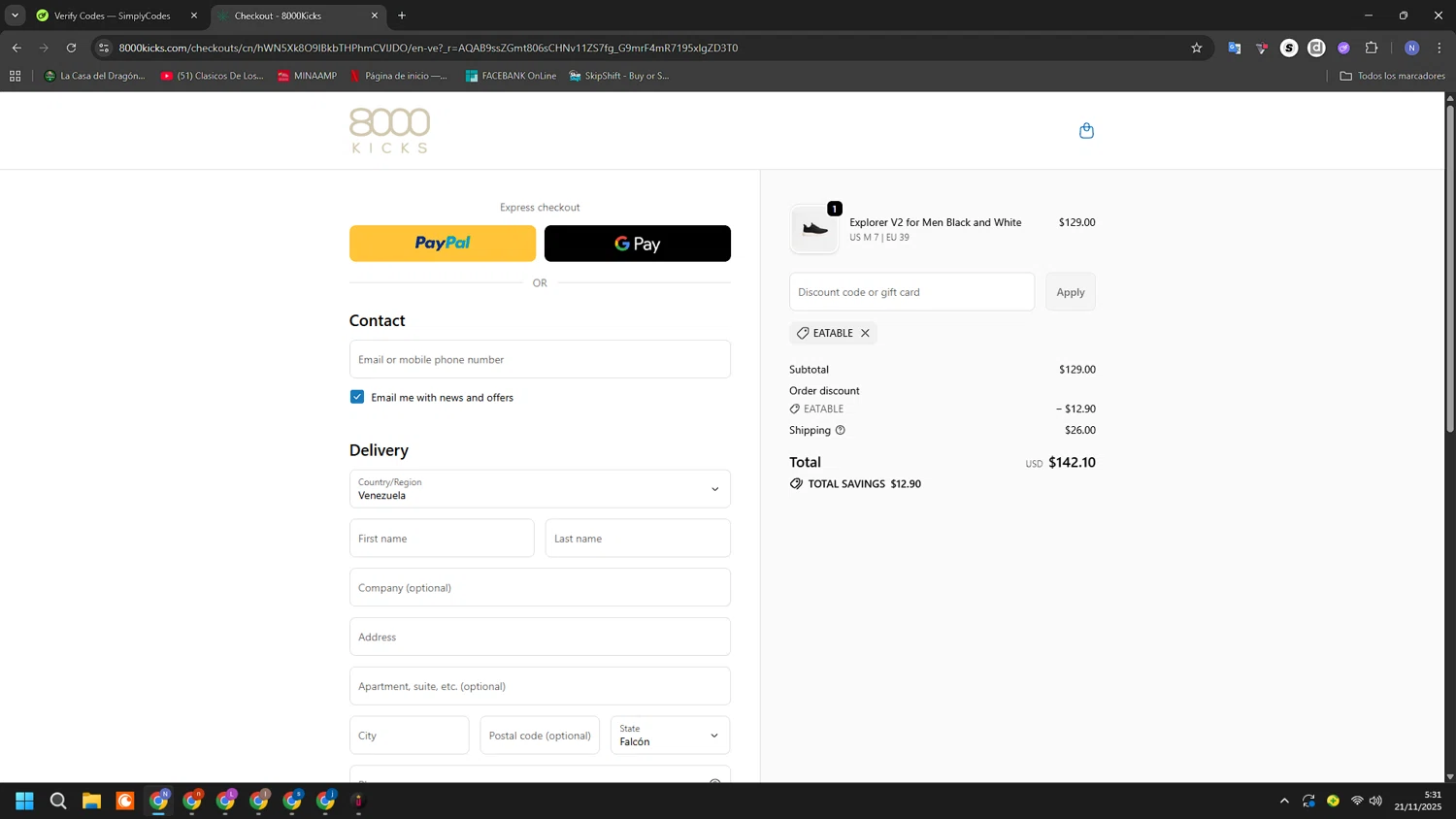The width and height of the screenshot is (1456, 819).
Task: Open File Explorer from the taskbar
Action: 91,801
